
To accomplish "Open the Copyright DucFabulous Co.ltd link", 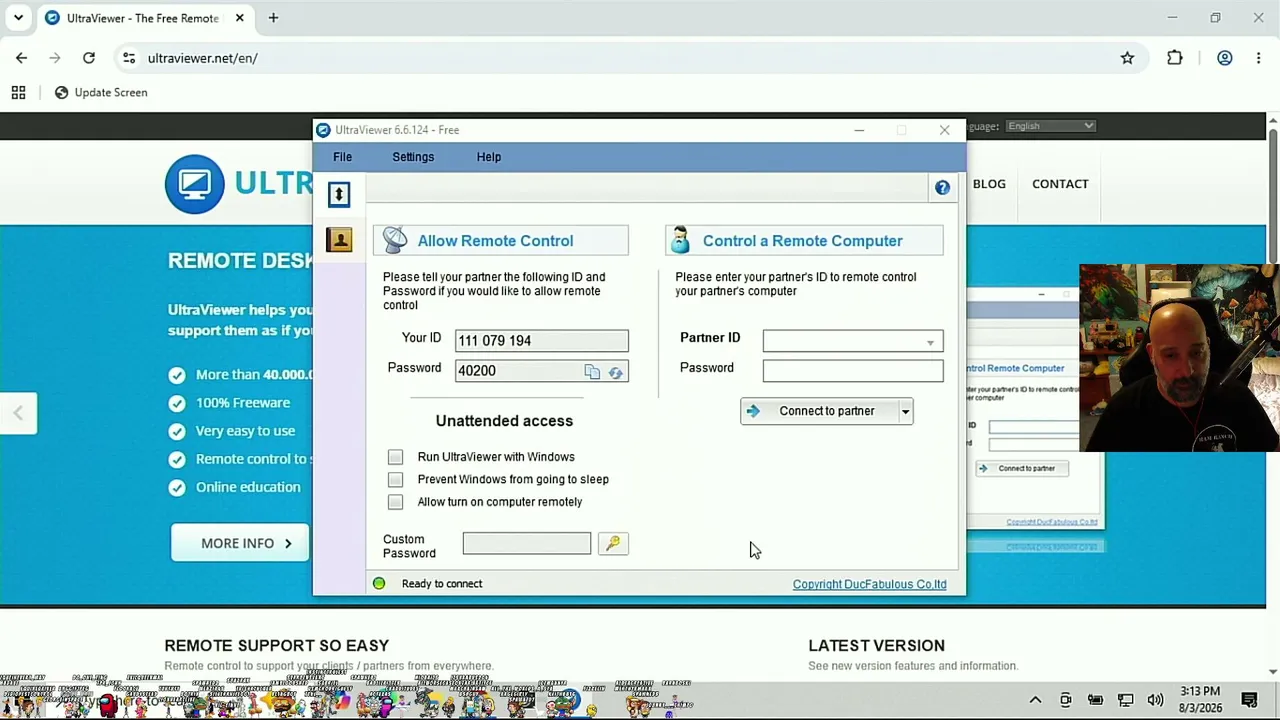I will tap(869, 584).
